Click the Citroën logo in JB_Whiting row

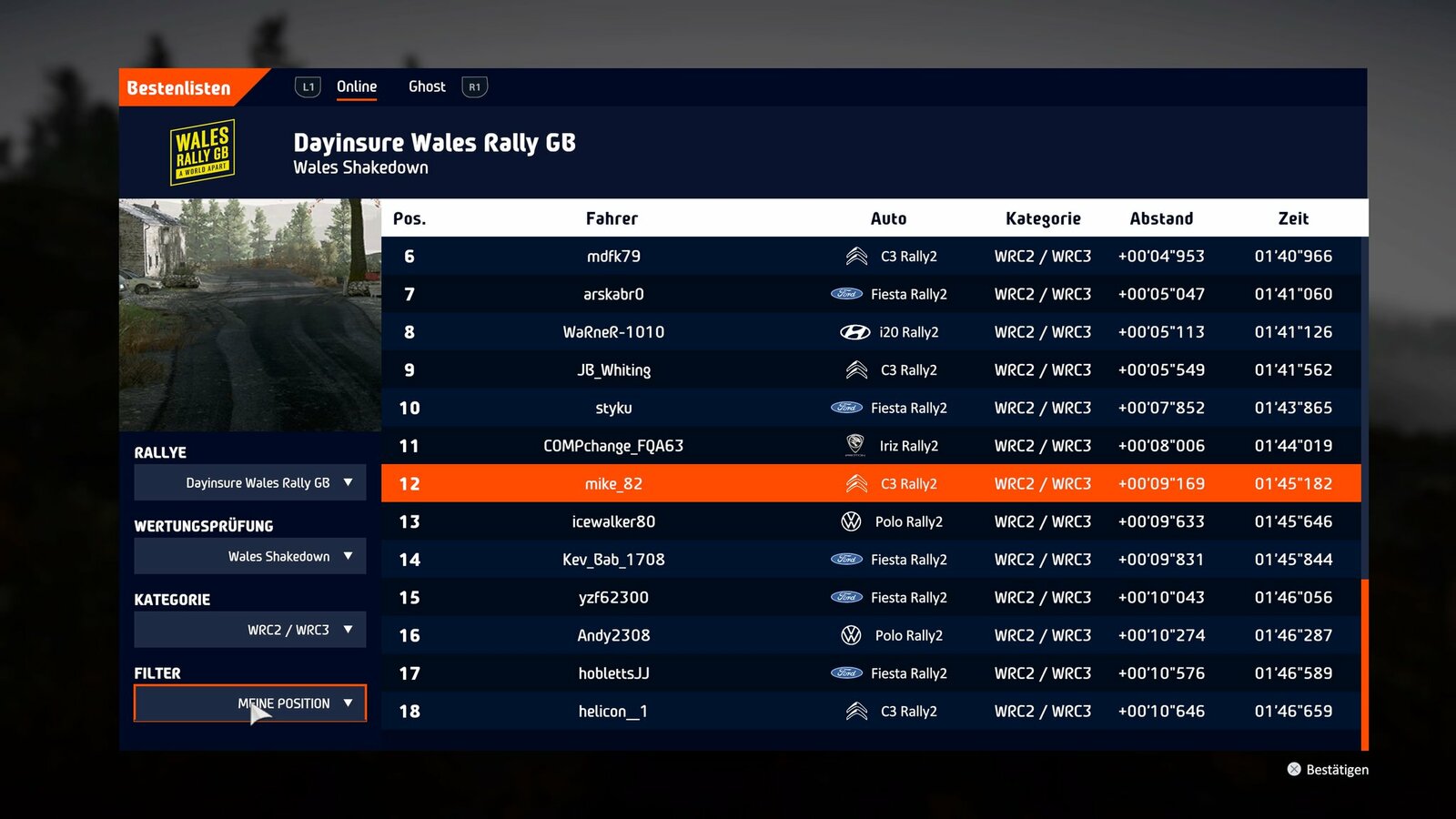click(x=856, y=370)
